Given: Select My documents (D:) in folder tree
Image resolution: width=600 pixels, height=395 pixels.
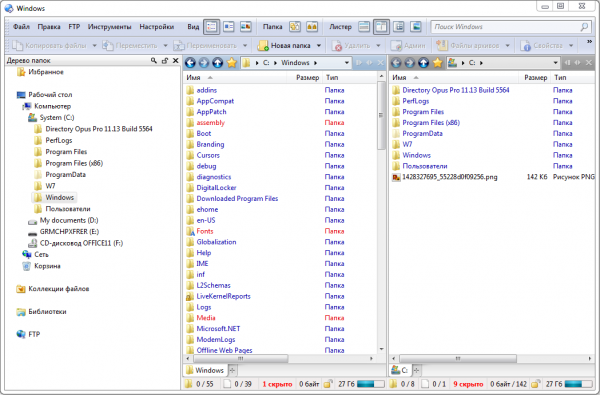Looking at the screenshot, I should (x=69, y=220).
